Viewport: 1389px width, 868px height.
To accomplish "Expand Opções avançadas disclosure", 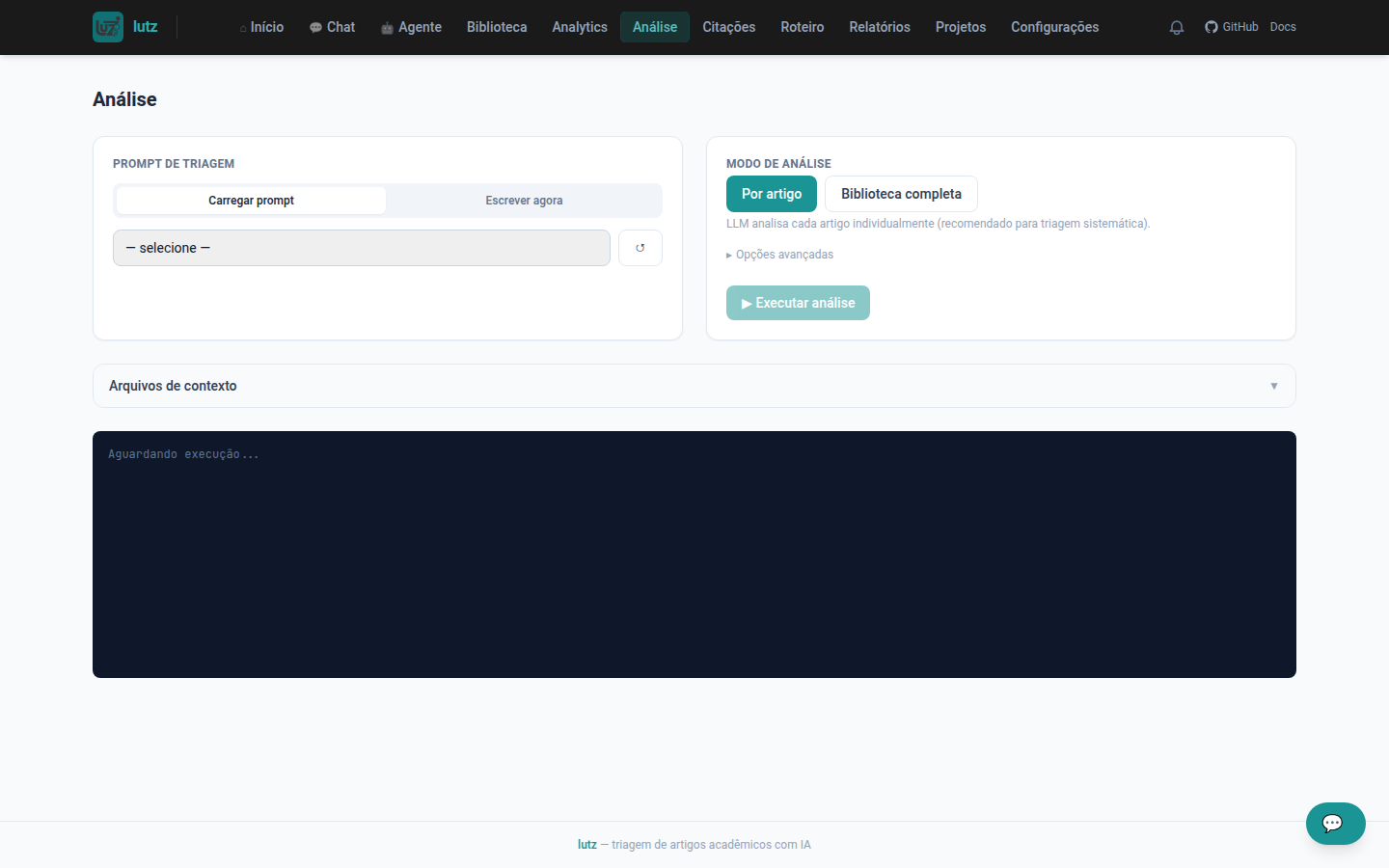I will 779,255.
